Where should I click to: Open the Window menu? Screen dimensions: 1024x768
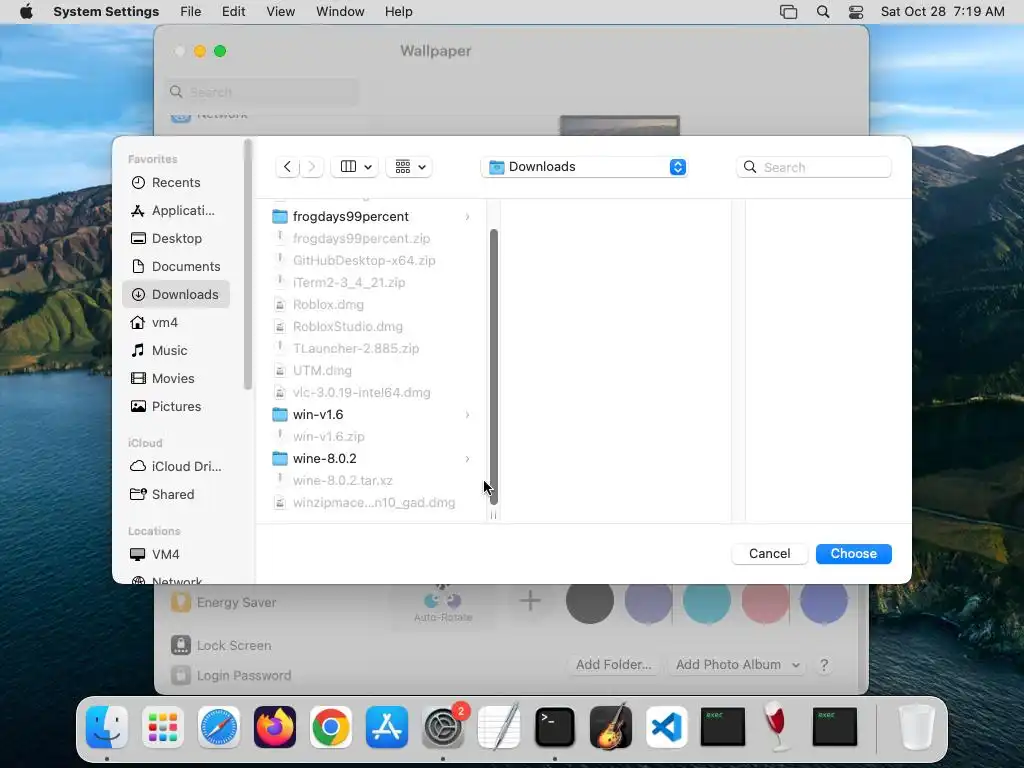coord(340,12)
